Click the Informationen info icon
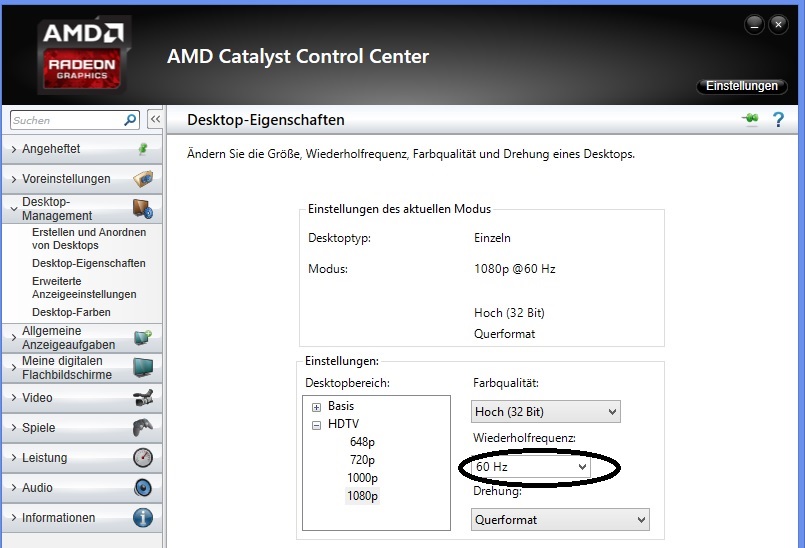 coord(143,517)
